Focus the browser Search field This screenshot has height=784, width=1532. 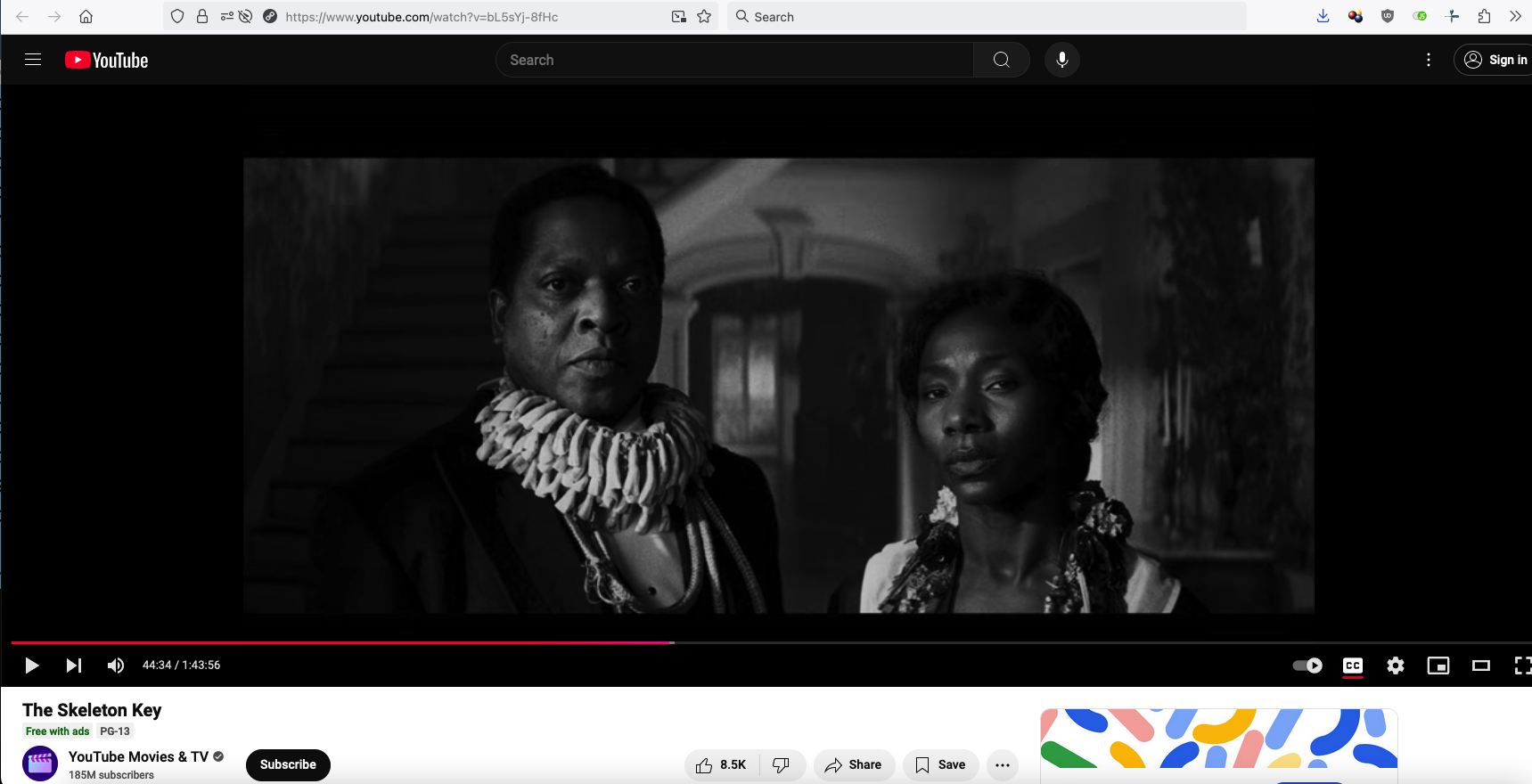click(987, 17)
